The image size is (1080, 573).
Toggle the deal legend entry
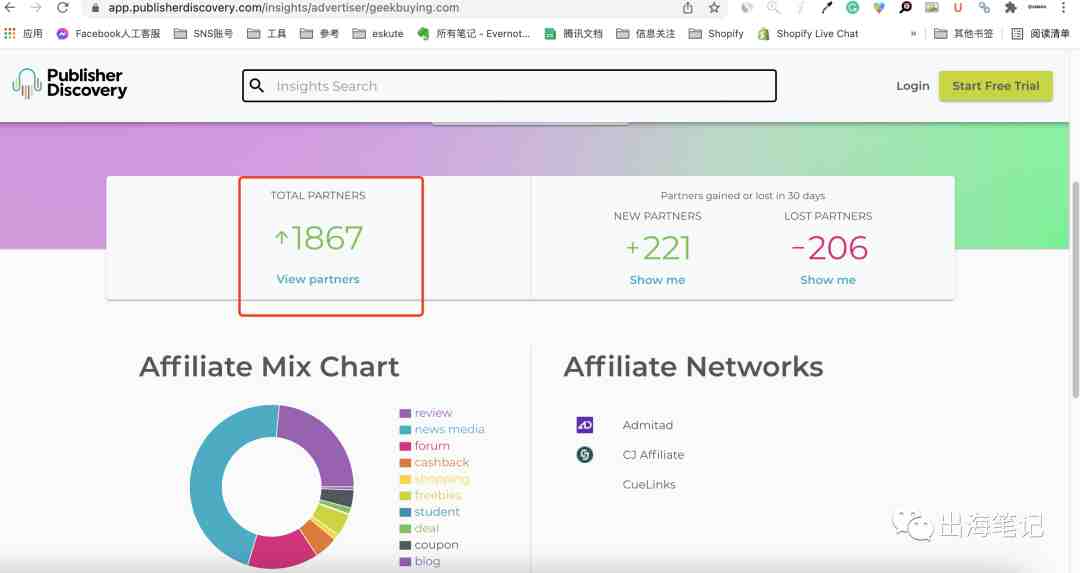(x=419, y=528)
